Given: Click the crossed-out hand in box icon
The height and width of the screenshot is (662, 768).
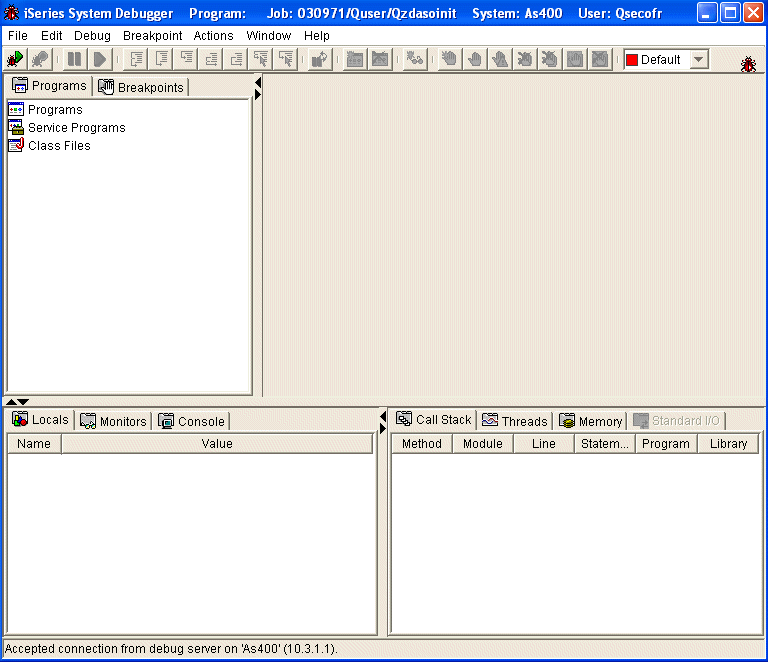Looking at the screenshot, I should (x=600, y=60).
